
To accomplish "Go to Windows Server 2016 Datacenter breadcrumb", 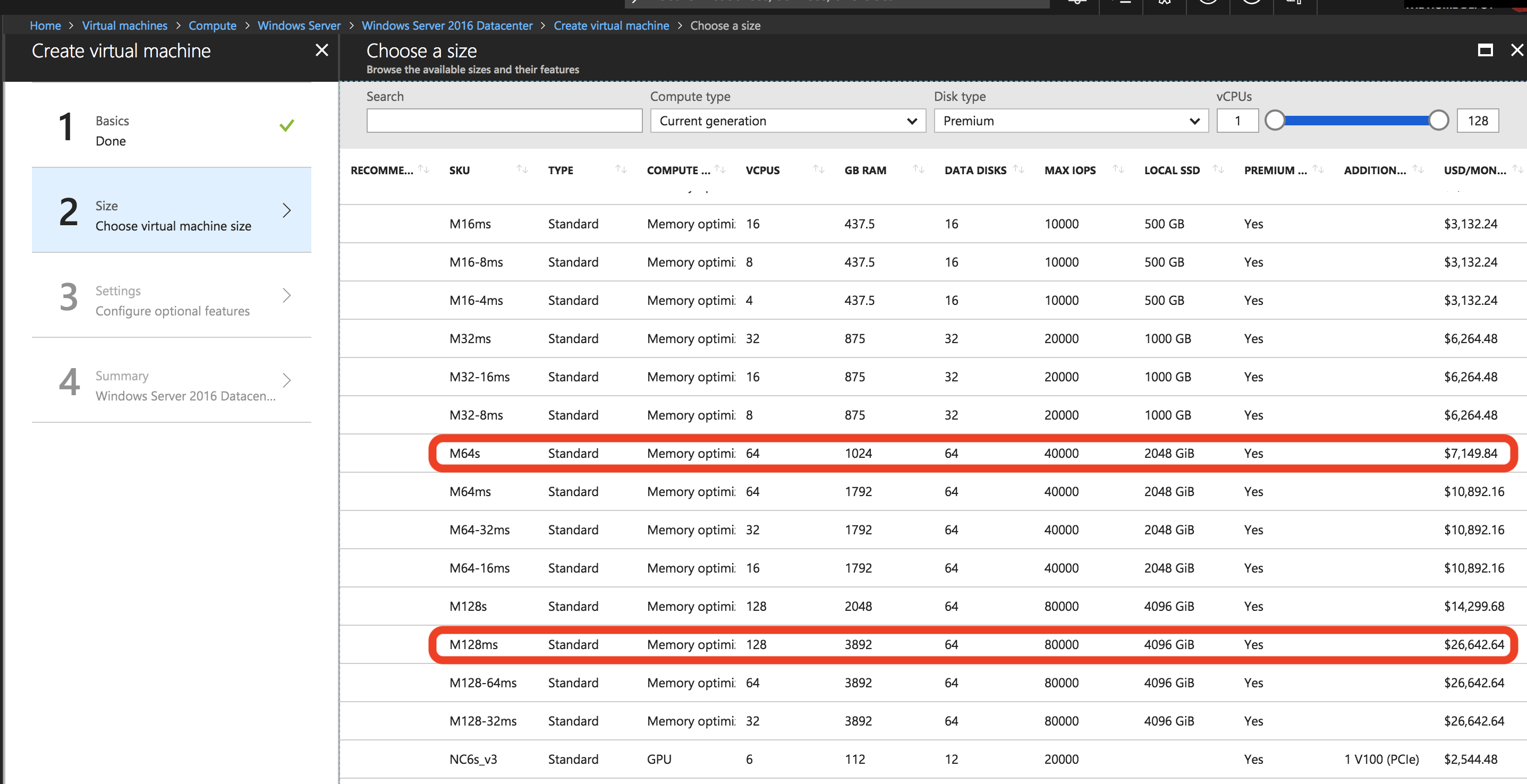I will click(447, 25).
